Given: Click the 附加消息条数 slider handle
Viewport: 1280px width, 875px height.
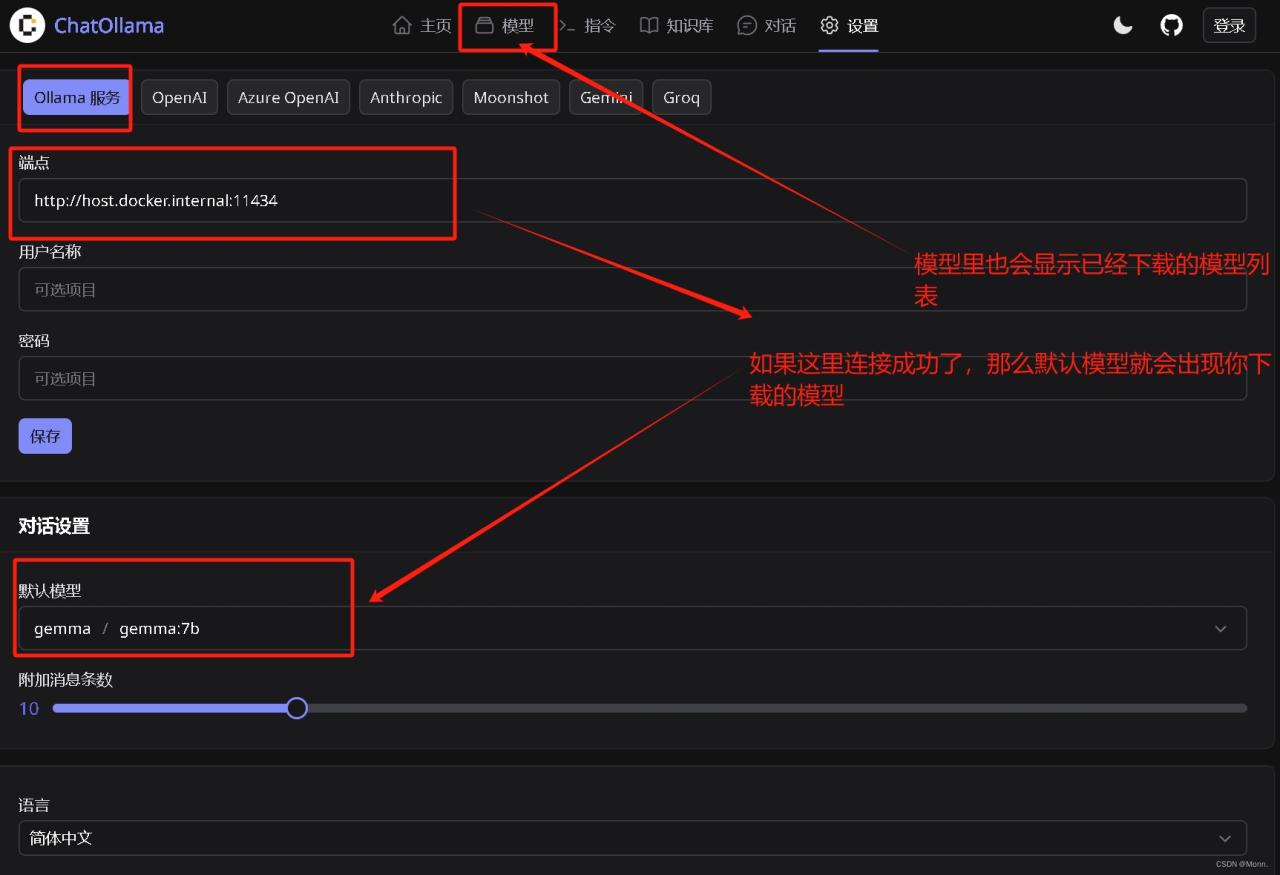Looking at the screenshot, I should [x=296, y=708].
